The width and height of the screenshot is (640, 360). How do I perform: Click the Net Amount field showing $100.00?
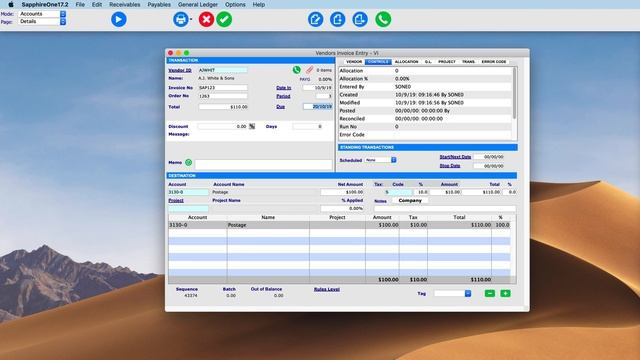pos(342,192)
